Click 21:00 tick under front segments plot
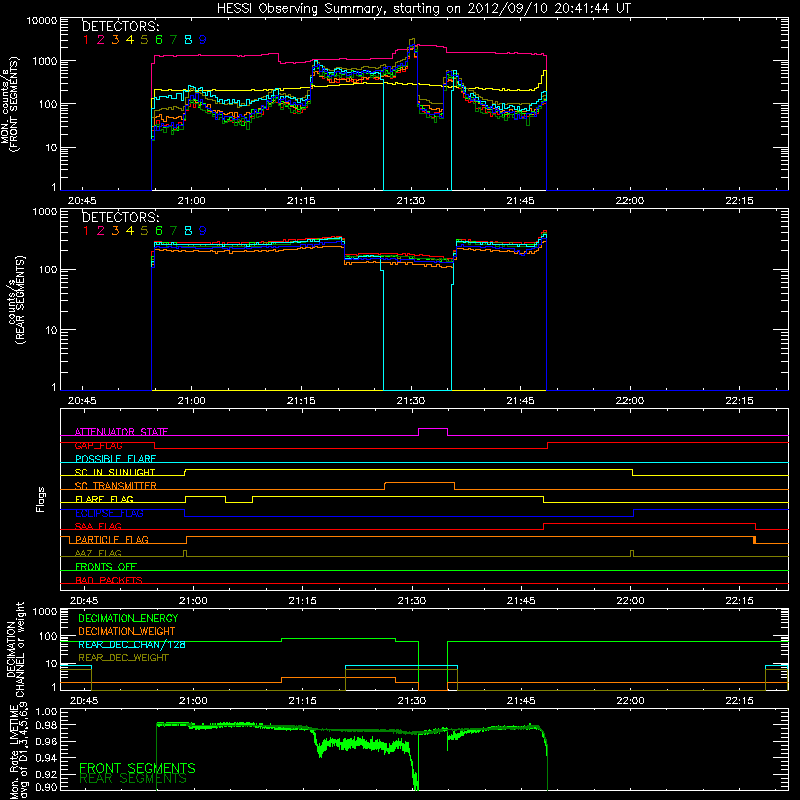 [x=191, y=201]
